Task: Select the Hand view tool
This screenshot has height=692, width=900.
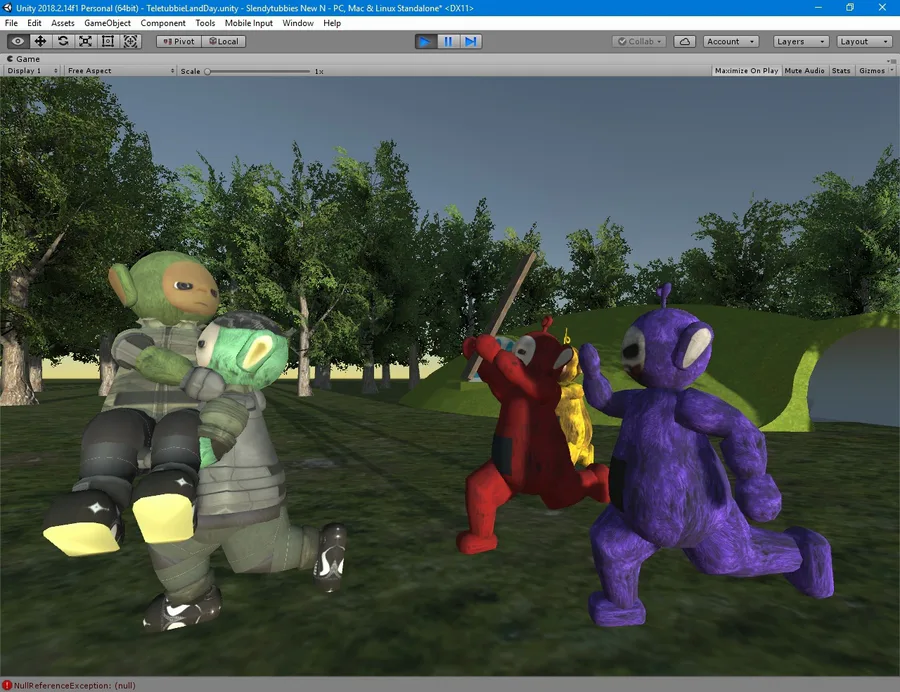Action: [18, 41]
